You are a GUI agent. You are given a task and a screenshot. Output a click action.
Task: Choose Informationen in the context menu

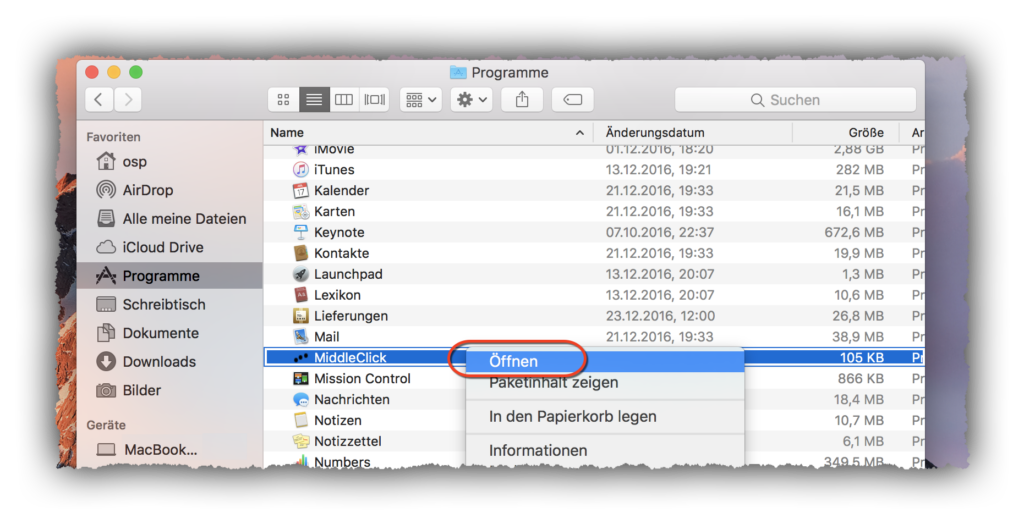tap(605, 451)
